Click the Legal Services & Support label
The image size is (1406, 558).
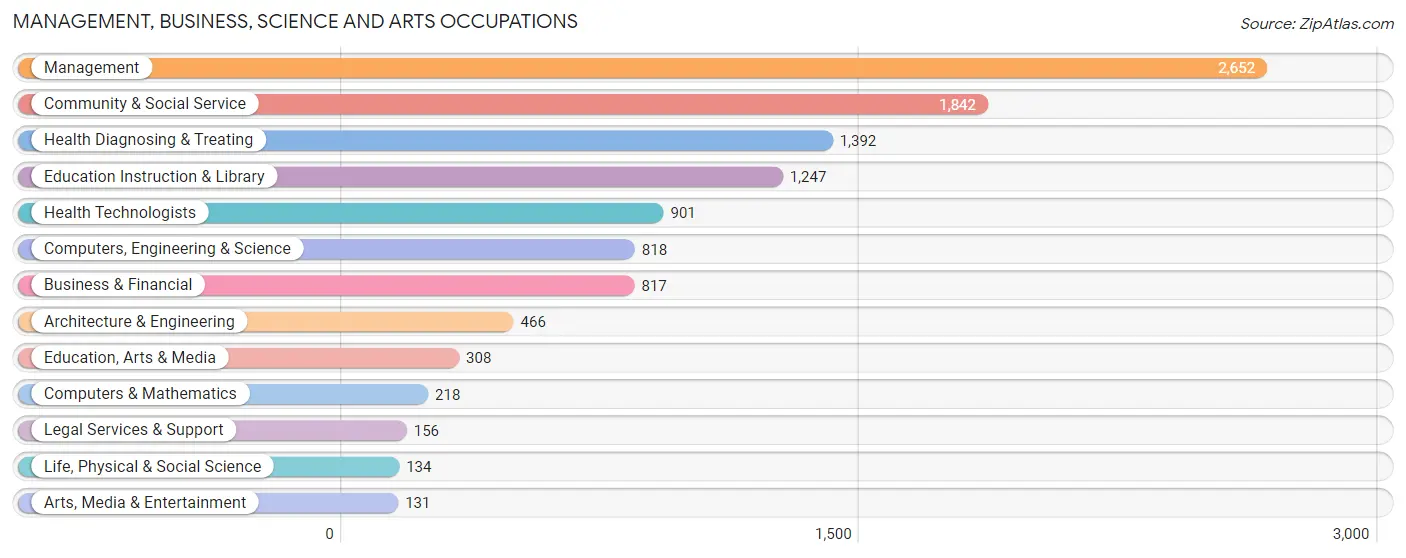tap(134, 430)
